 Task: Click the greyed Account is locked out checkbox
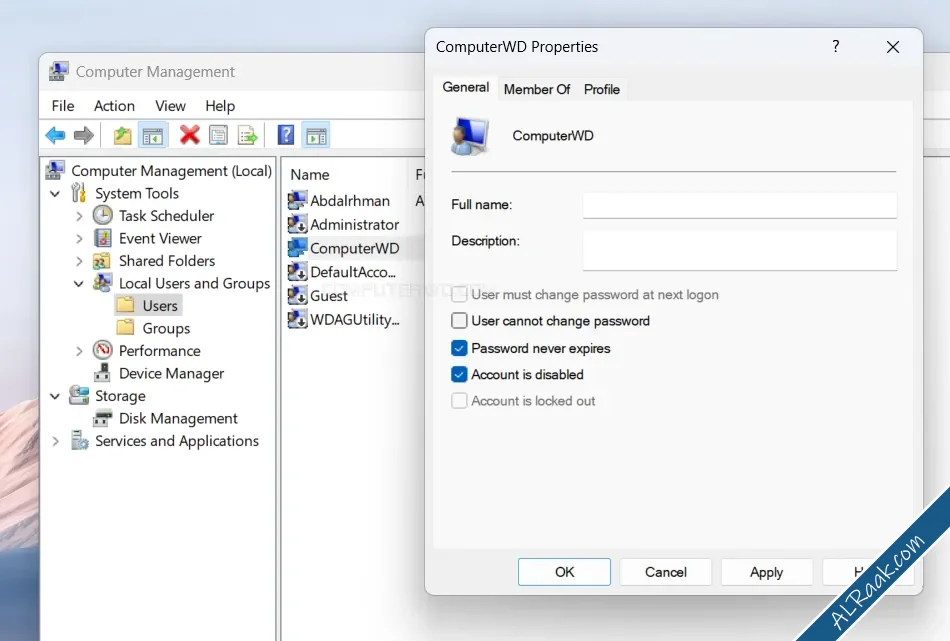(x=459, y=400)
